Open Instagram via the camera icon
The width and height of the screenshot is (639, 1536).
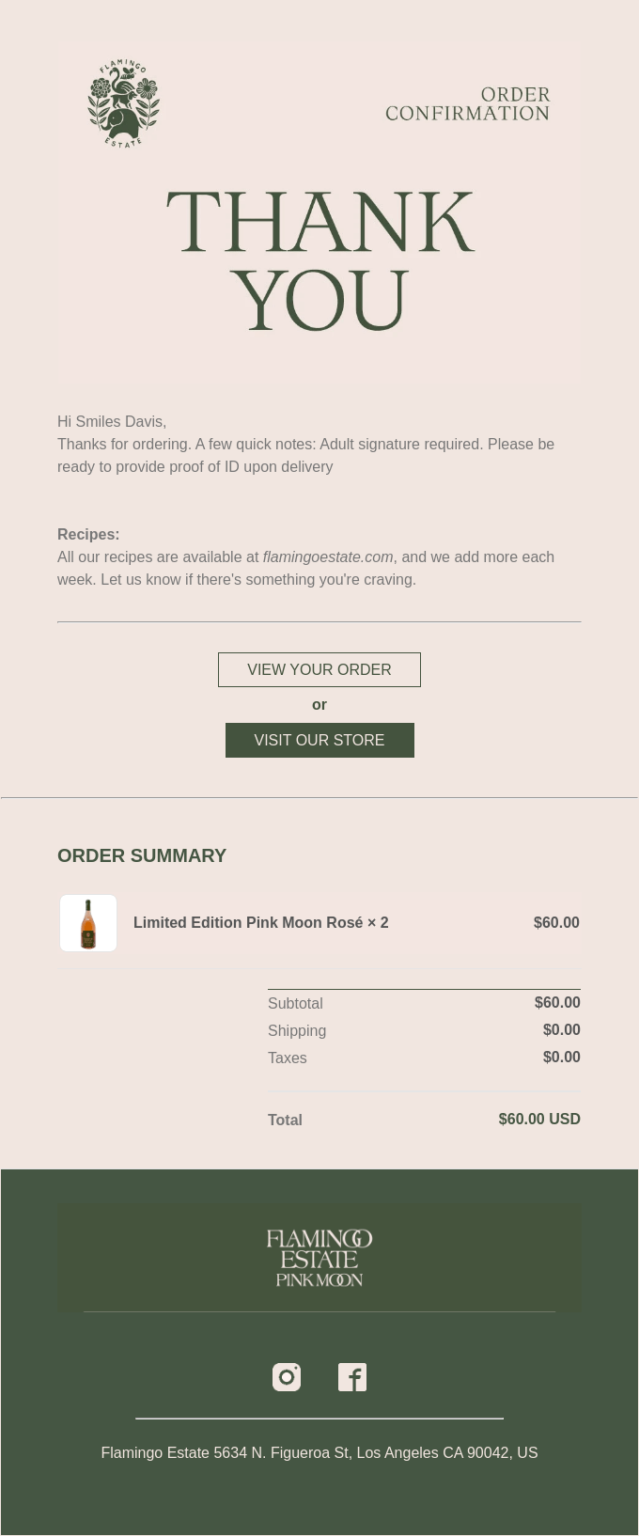(286, 1377)
